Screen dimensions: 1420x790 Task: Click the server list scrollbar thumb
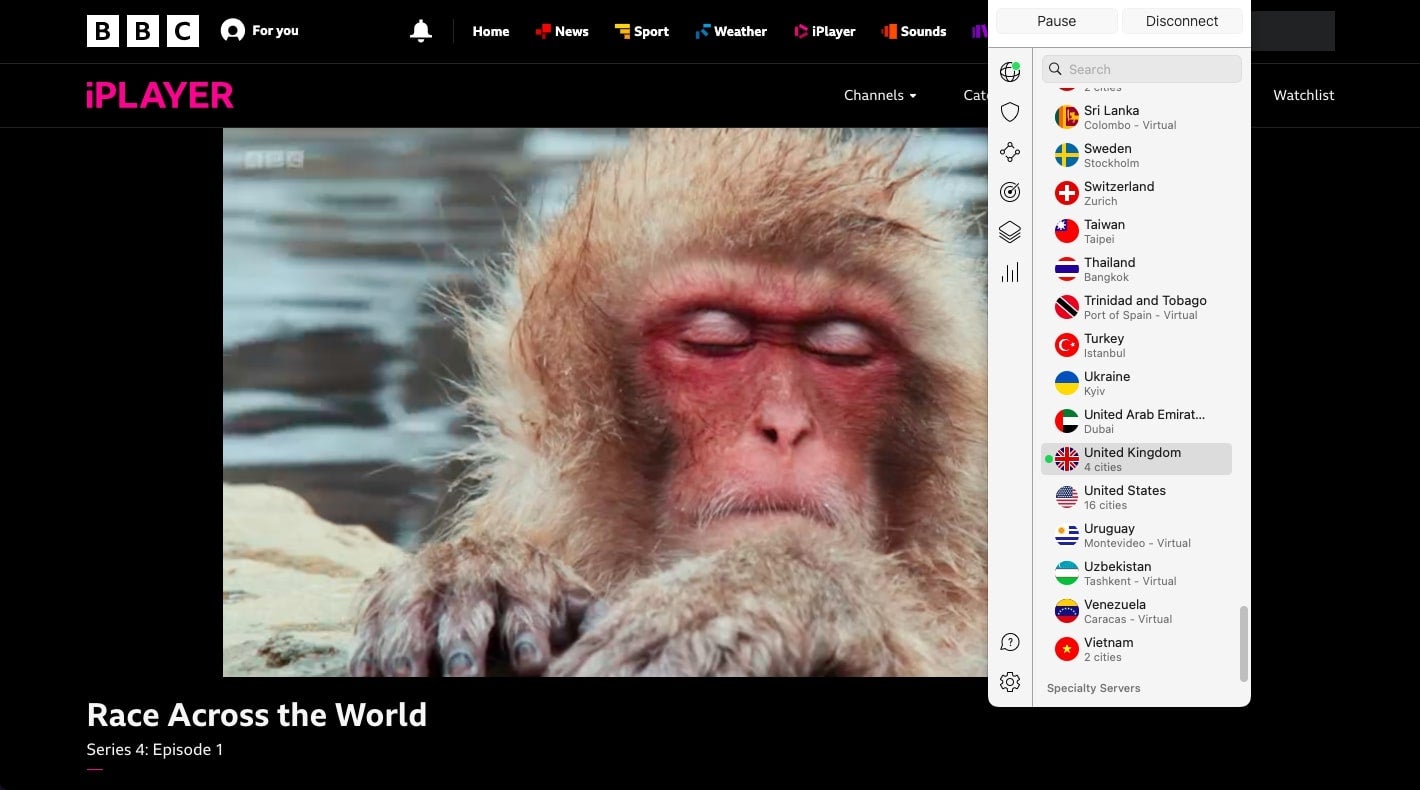tap(1244, 643)
